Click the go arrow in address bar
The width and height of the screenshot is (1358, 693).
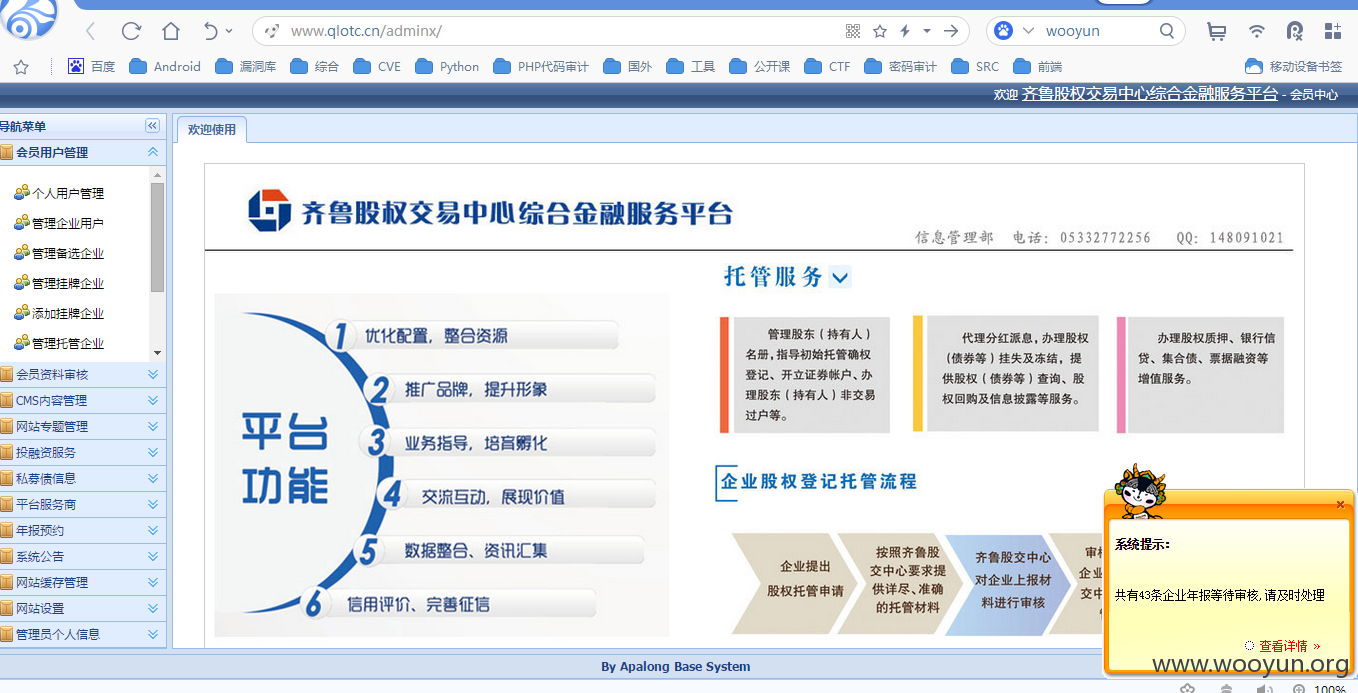[x=951, y=31]
